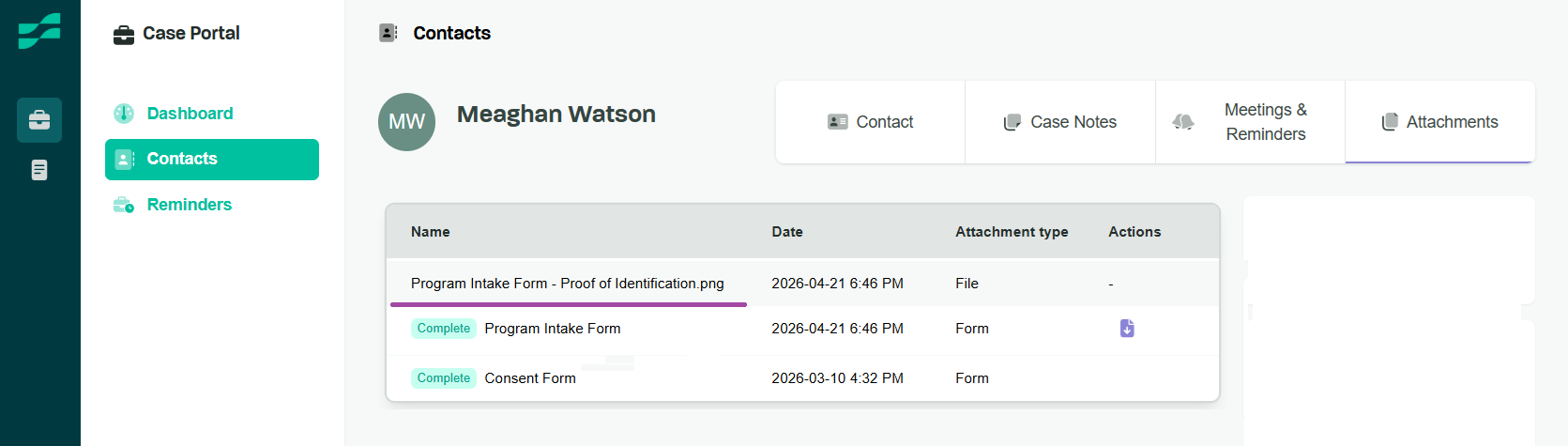Click the Name column header
This screenshot has width=1568, height=446.
click(x=430, y=232)
